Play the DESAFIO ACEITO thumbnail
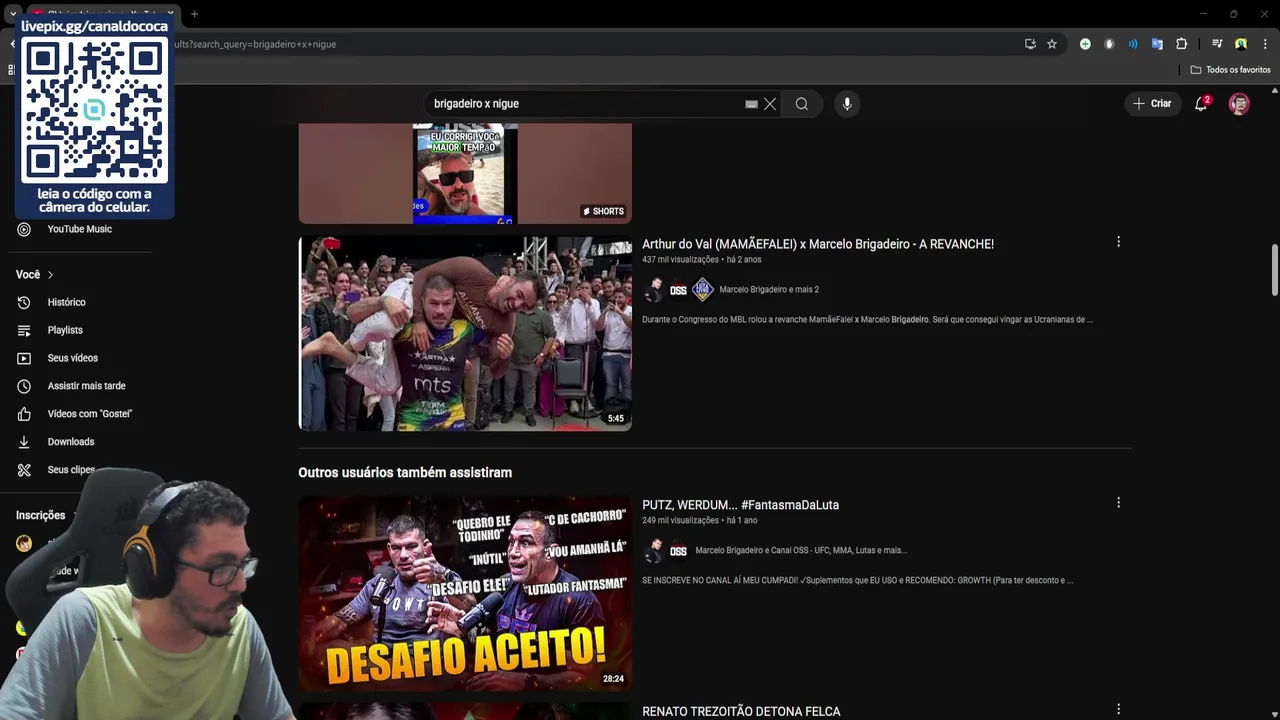Viewport: 1280px width, 720px height. [465, 594]
